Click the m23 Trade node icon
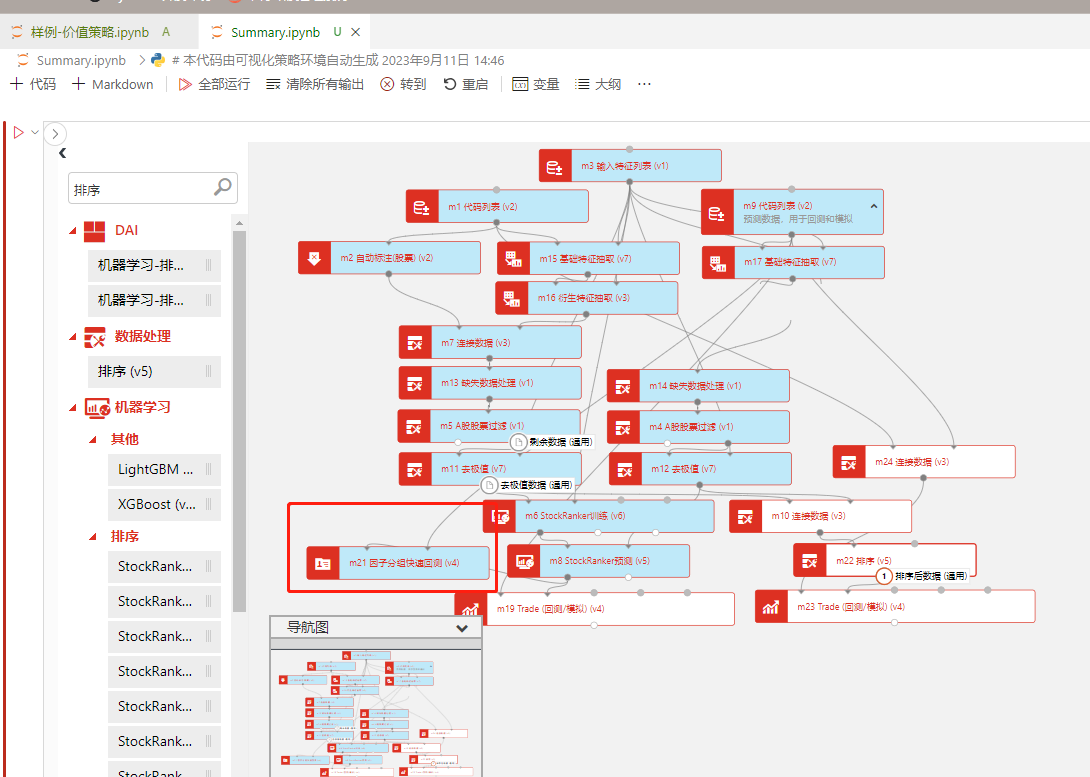This screenshot has height=777, width=1090. pyautogui.click(x=771, y=607)
